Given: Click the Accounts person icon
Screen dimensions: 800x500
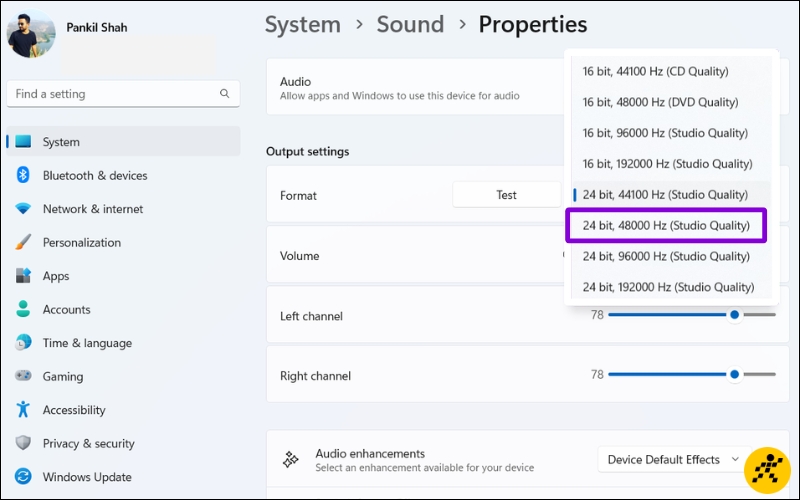Looking at the screenshot, I should 23,309.
